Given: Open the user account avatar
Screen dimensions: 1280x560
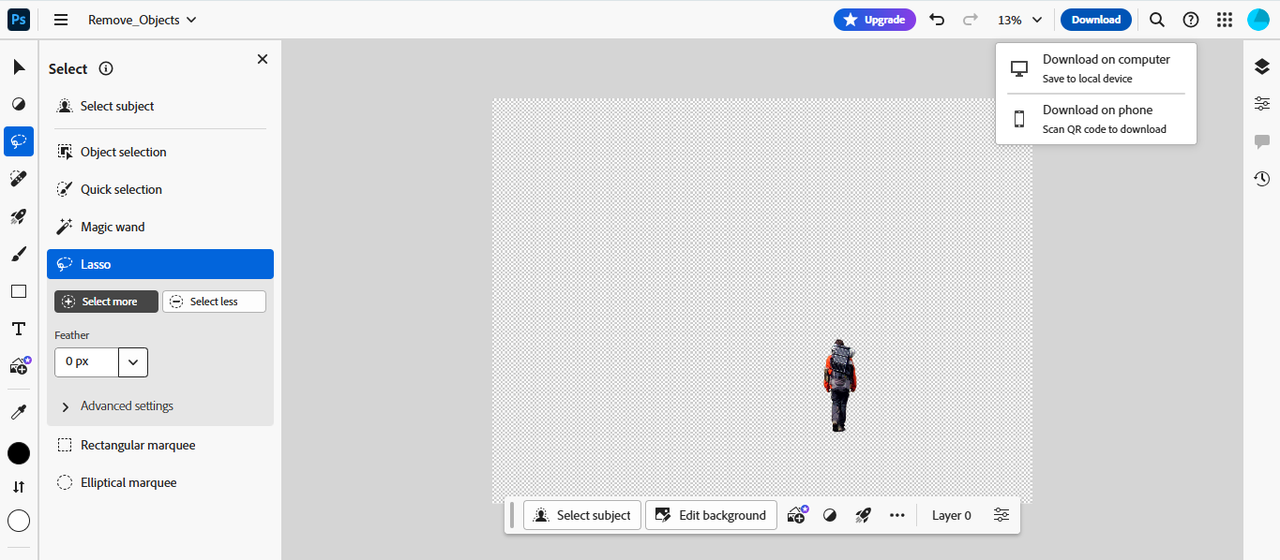Looking at the screenshot, I should tap(1258, 20).
